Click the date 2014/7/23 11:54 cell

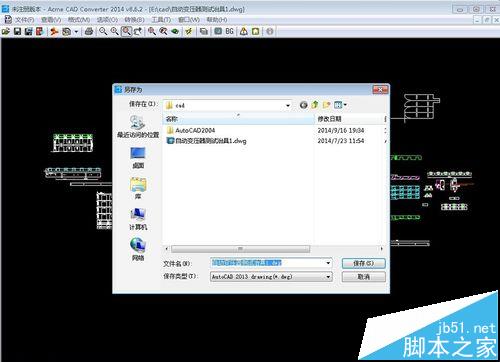pyautogui.click(x=341, y=141)
